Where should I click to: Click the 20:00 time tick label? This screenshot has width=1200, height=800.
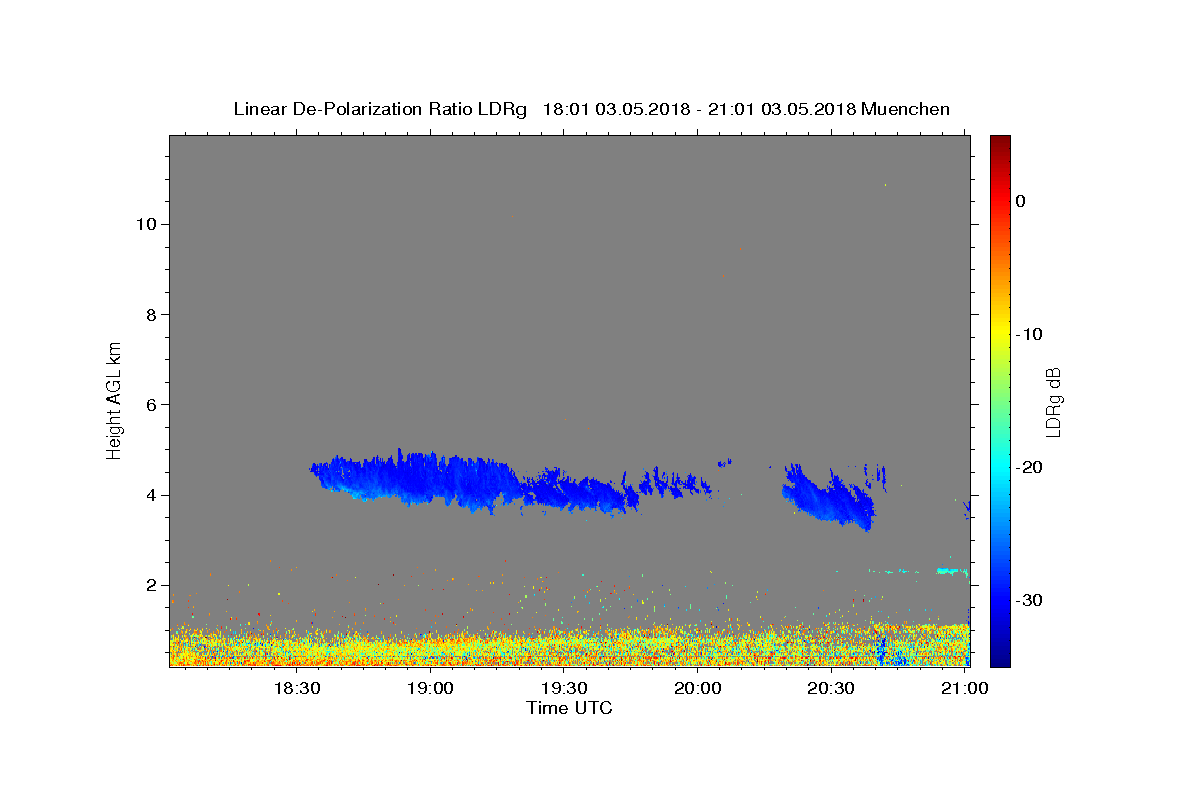(698, 688)
